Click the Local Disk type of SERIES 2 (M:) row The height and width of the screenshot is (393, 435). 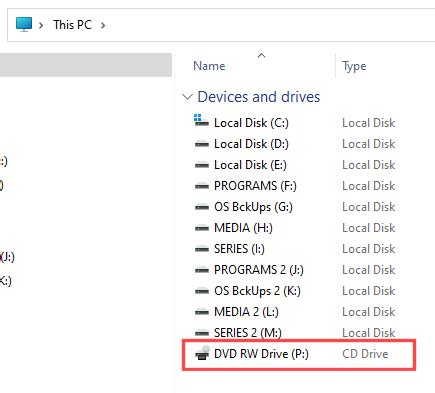click(369, 333)
